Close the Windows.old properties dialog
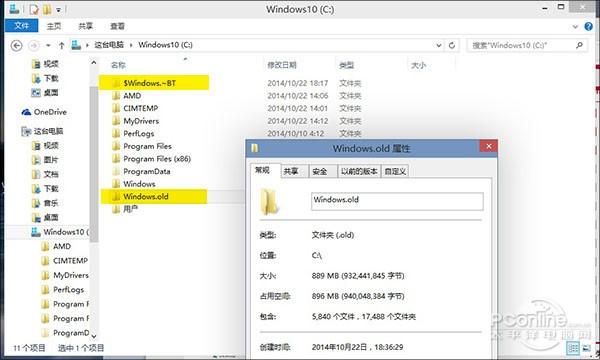The height and width of the screenshot is (360, 600). click(489, 146)
